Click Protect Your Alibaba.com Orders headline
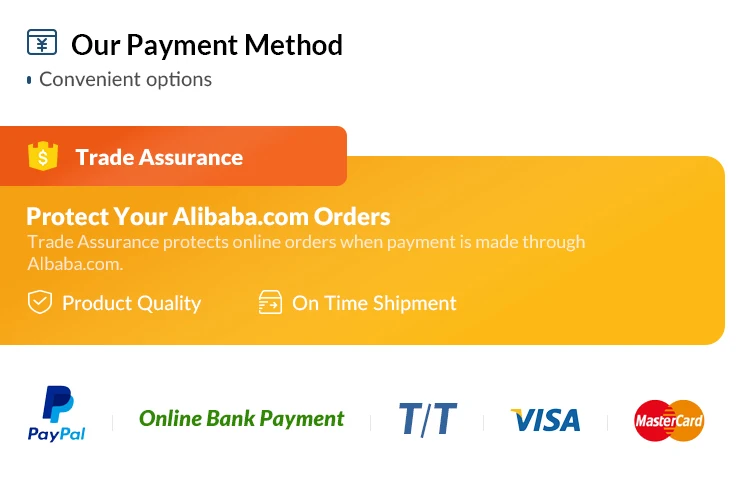Screen dimensions: 750x494 [208, 217]
